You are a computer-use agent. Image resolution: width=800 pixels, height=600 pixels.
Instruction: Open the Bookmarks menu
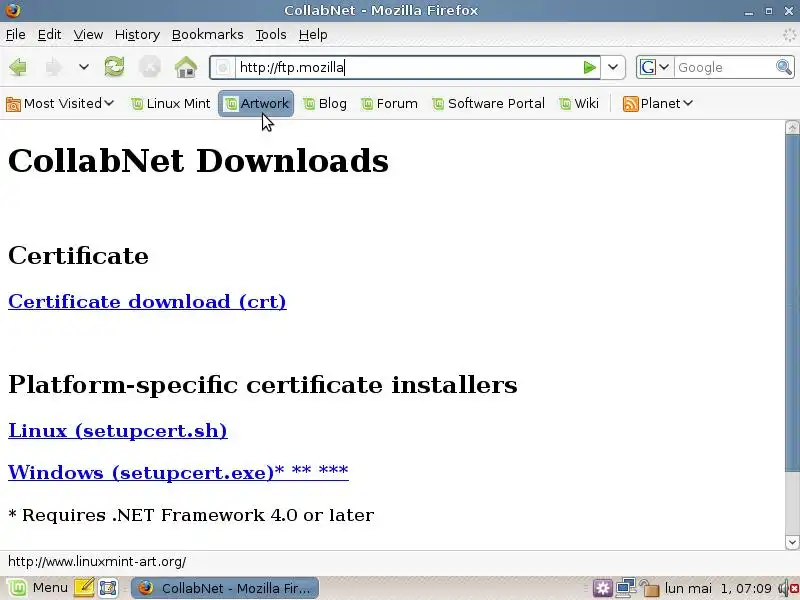click(x=207, y=35)
